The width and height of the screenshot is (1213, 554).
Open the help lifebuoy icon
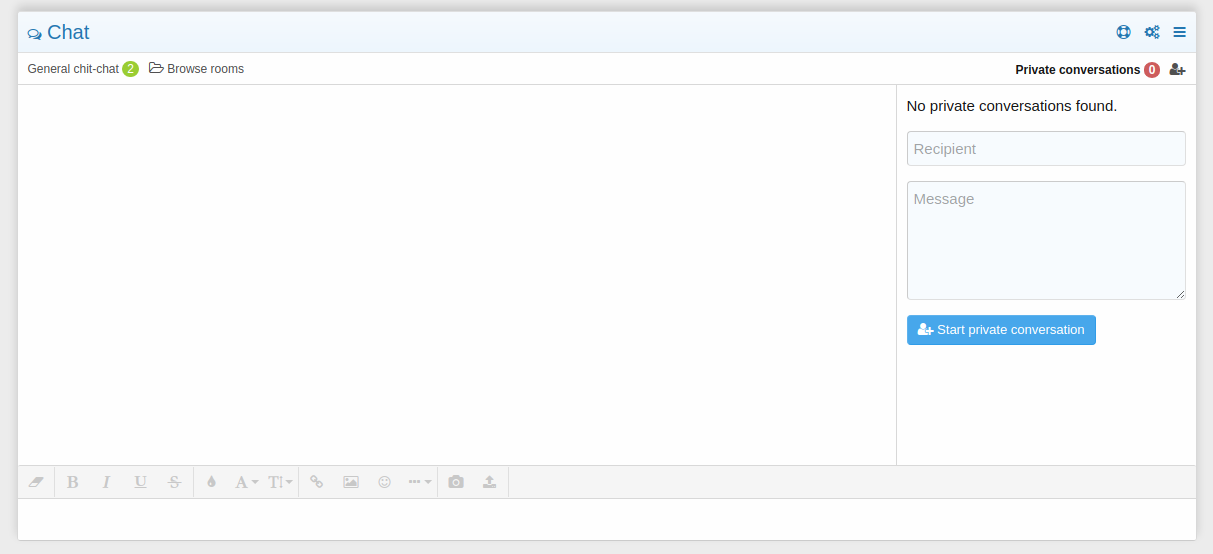pos(1124,32)
